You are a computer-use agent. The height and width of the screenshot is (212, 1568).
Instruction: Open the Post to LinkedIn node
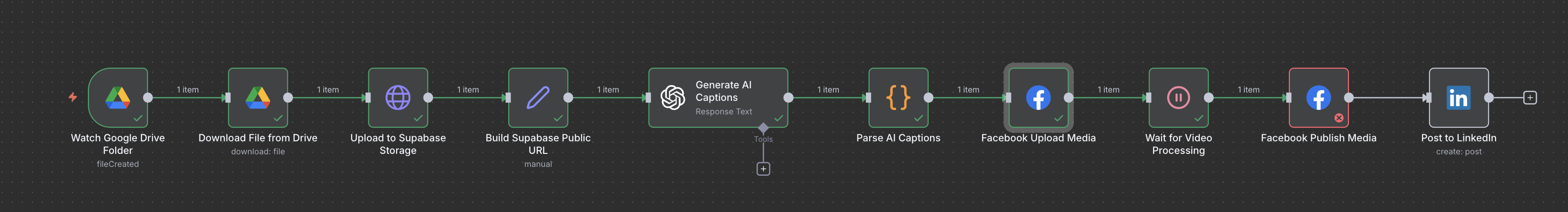click(x=1458, y=98)
